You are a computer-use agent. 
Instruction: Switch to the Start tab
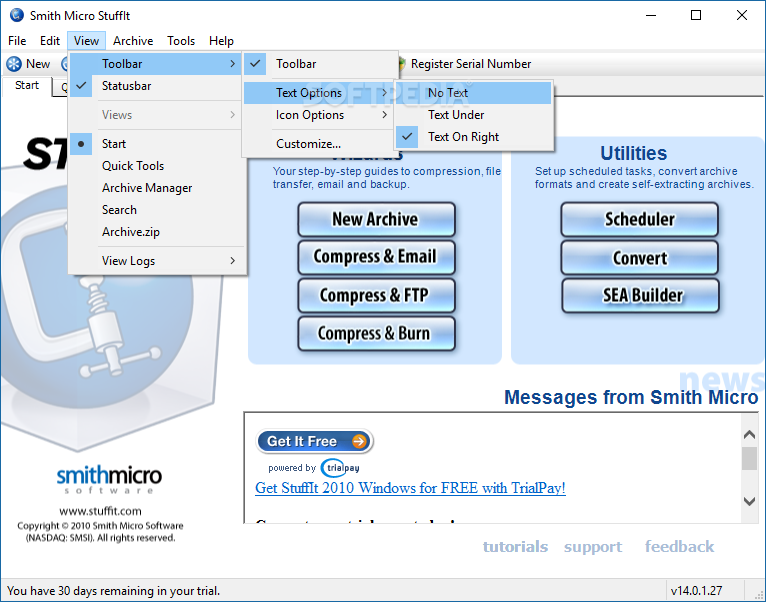click(x=27, y=86)
